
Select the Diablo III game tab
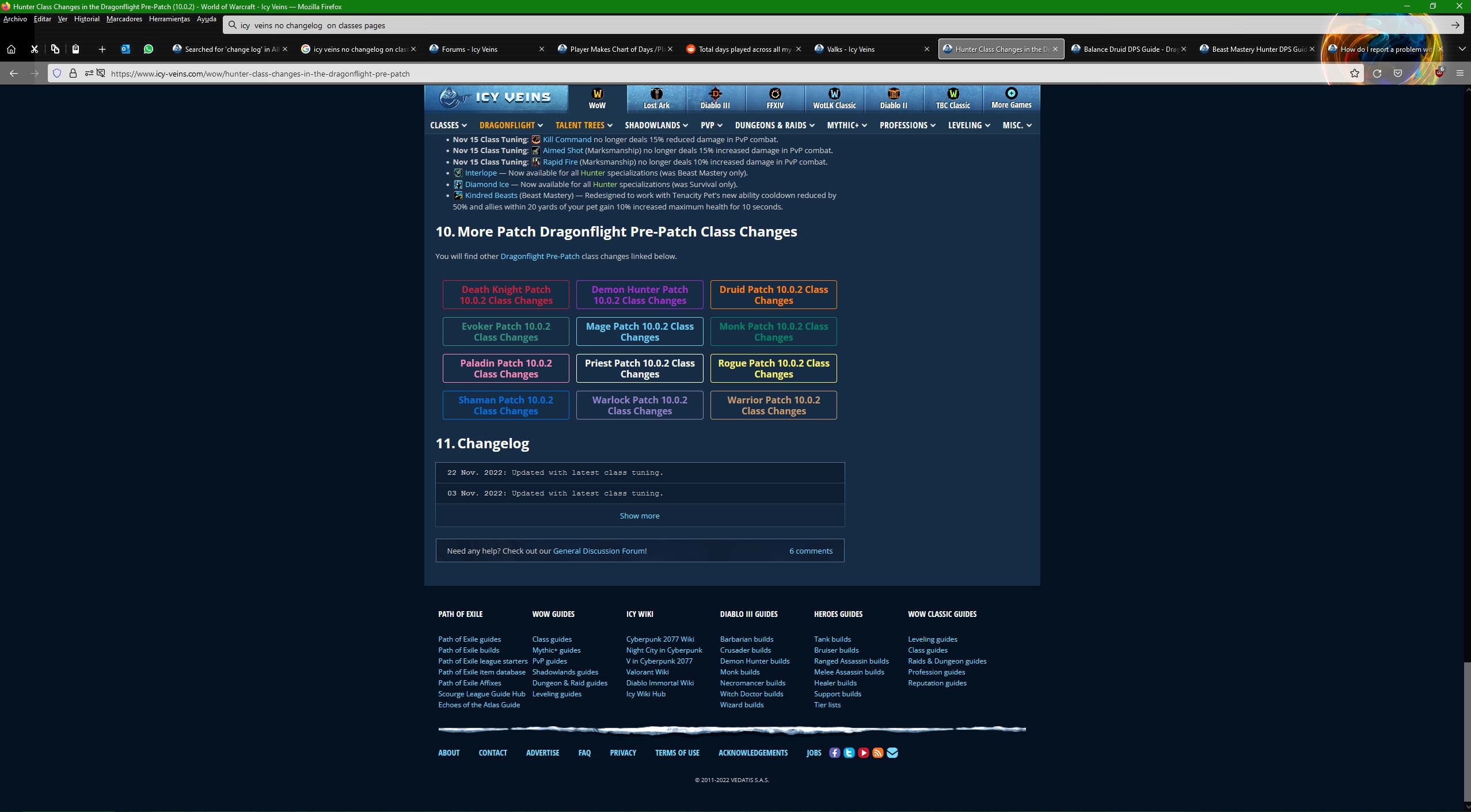[715, 98]
